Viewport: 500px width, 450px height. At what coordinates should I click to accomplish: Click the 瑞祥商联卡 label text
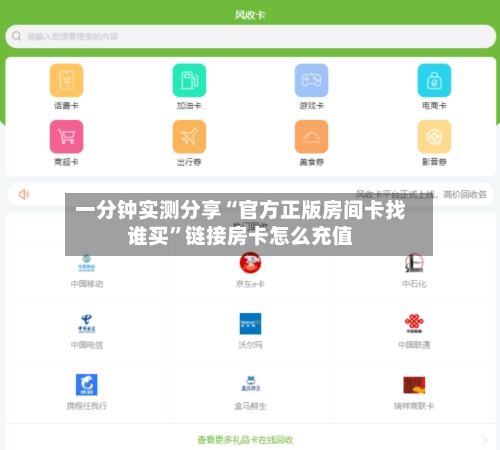point(414,406)
